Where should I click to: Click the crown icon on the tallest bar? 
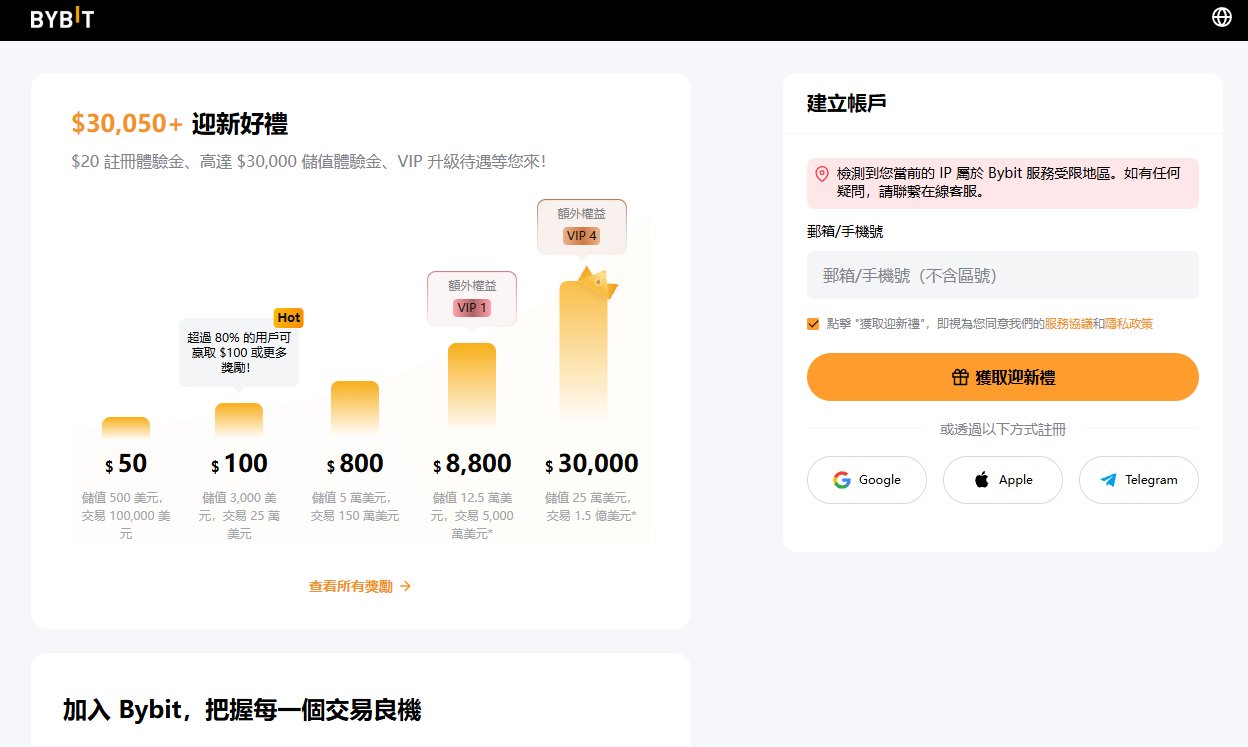599,284
